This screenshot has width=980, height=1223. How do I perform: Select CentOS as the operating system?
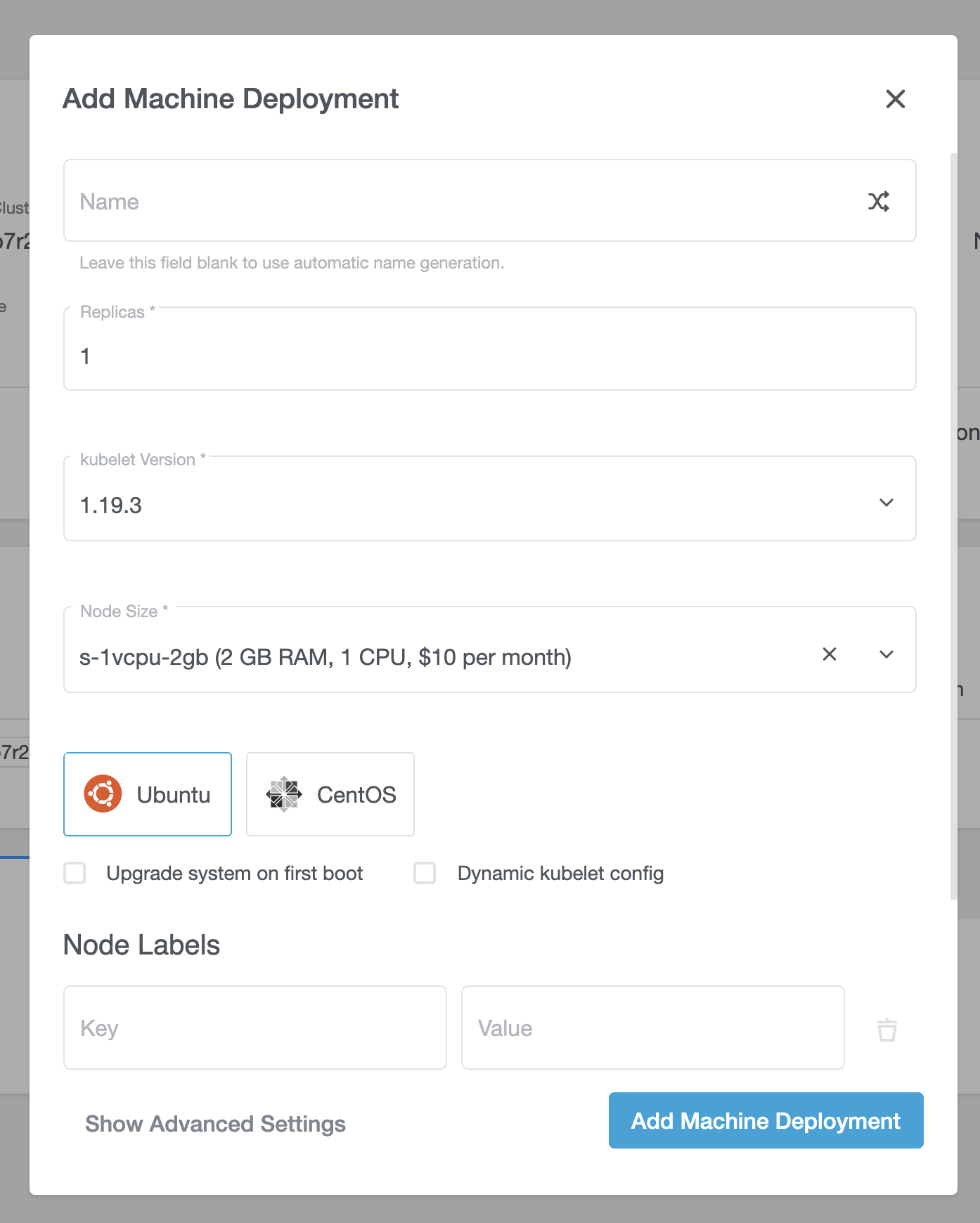pyautogui.click(x=330, y=794)
